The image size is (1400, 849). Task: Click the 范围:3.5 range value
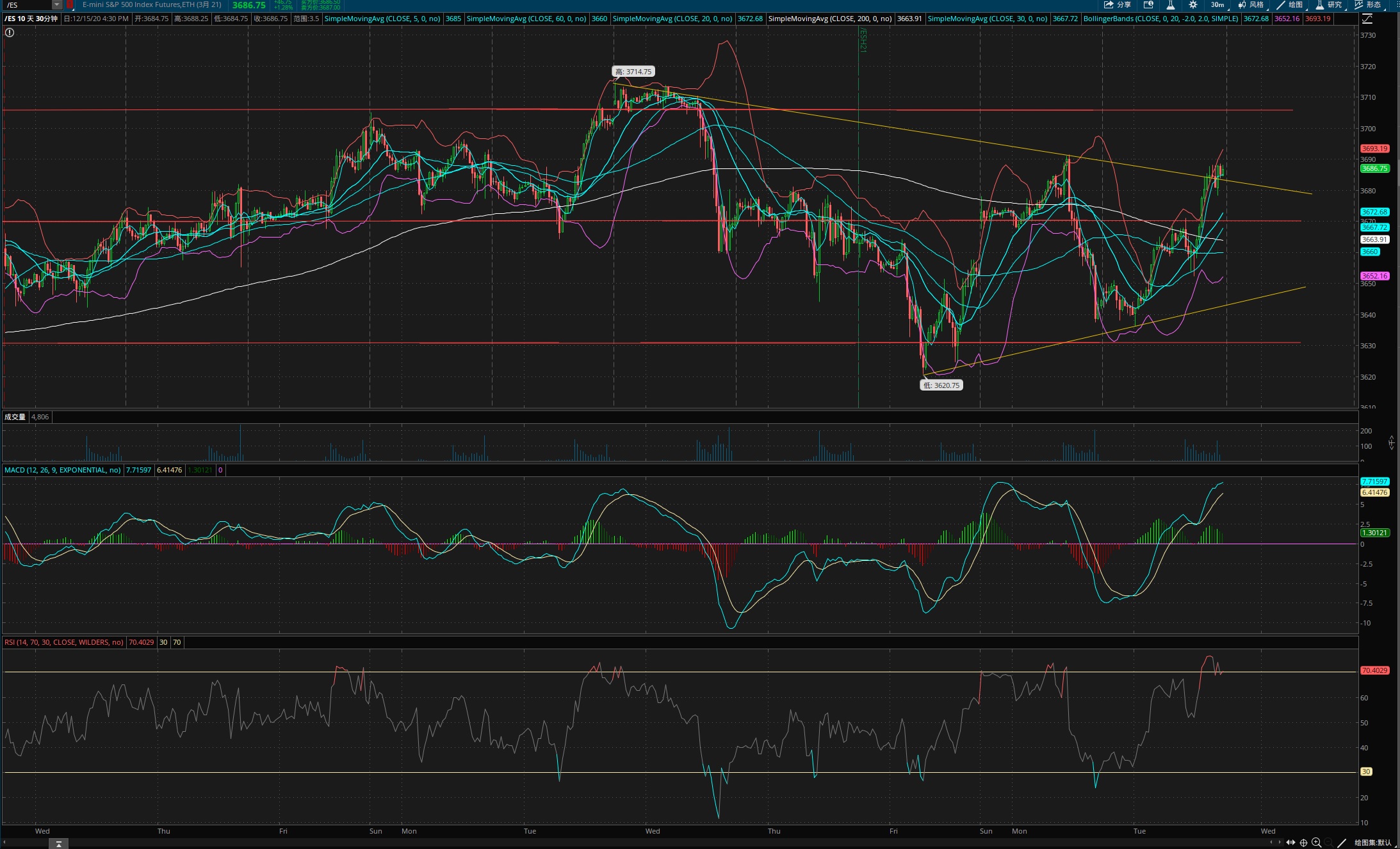point(306,19)
